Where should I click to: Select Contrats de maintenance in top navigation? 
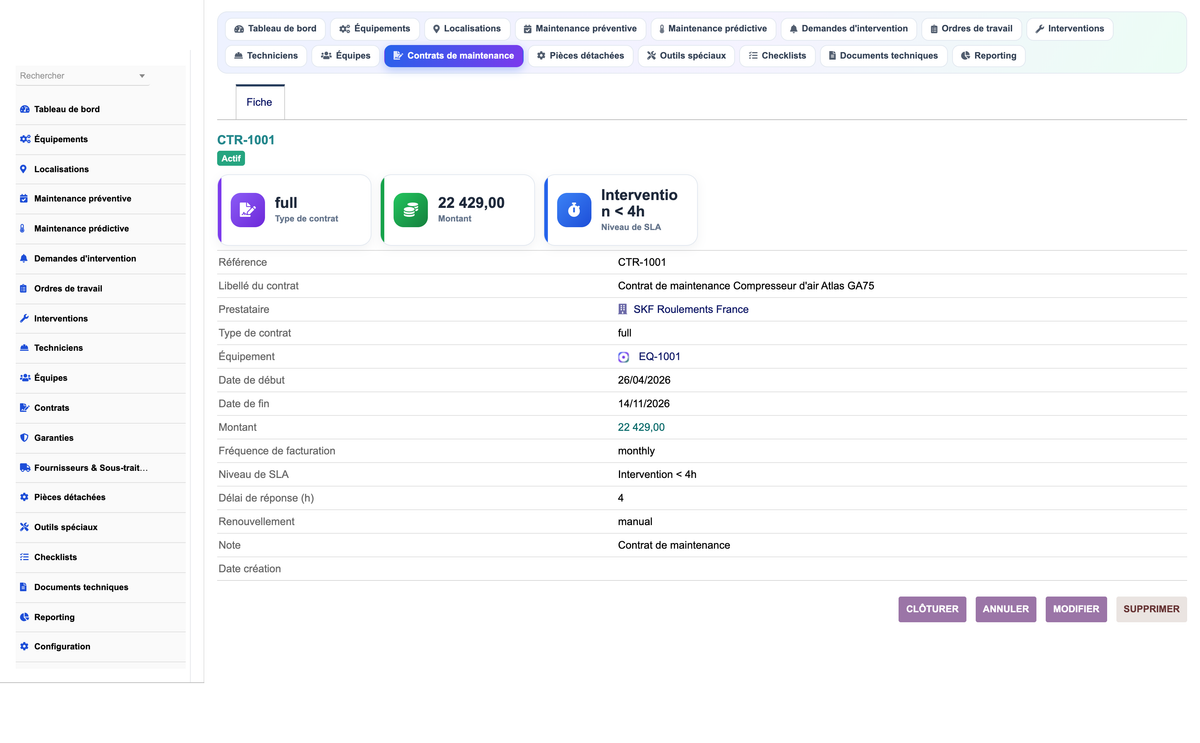click(454, 56)
